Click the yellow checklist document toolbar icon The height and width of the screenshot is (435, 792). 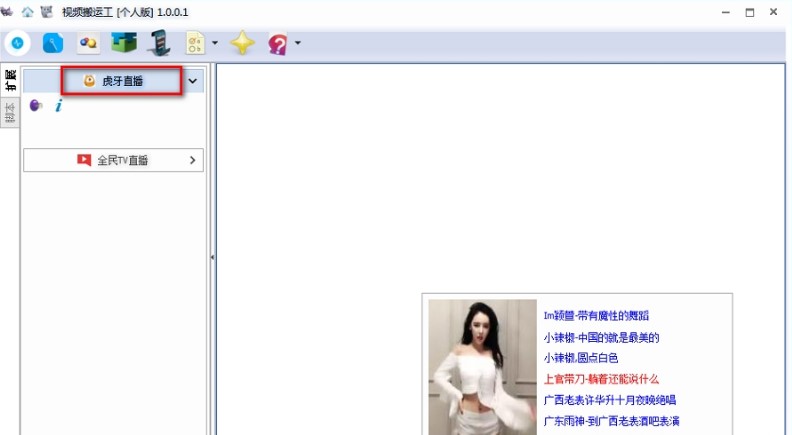[195, 43]
